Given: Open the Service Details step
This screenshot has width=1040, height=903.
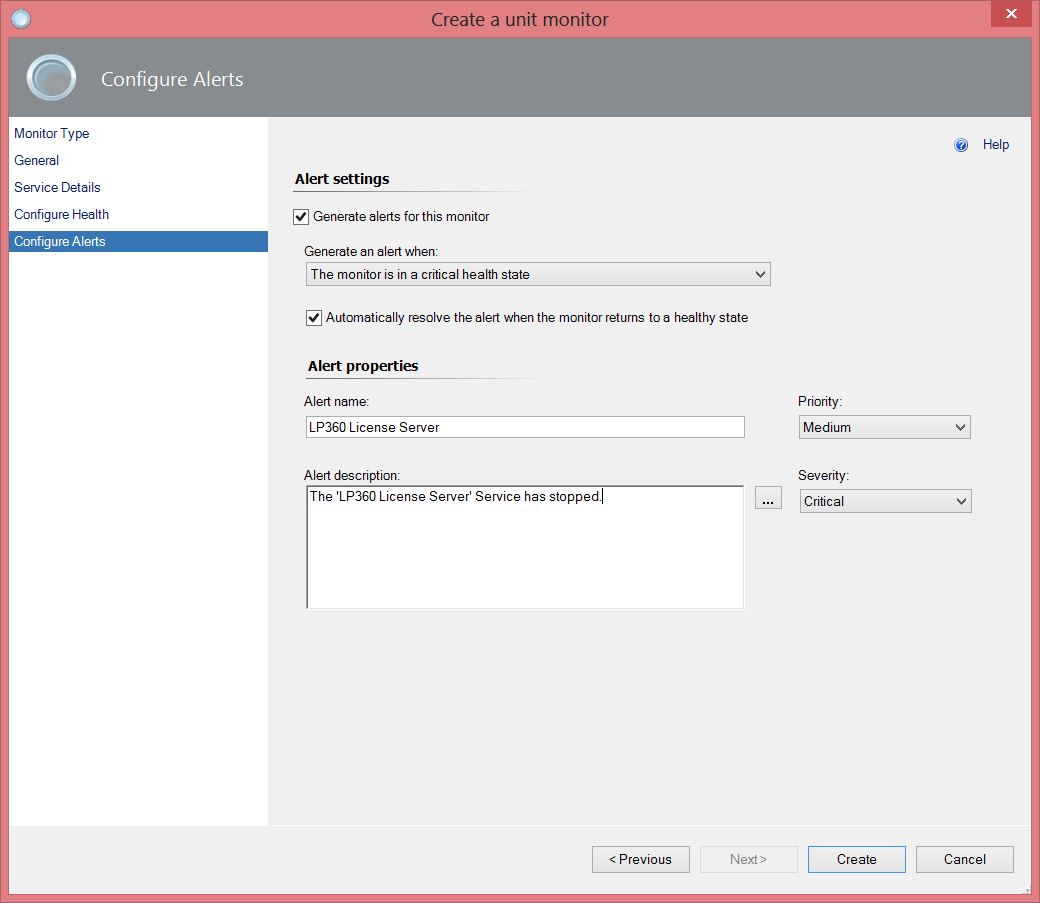Looking at the screenshot, I should pos(57,187).
